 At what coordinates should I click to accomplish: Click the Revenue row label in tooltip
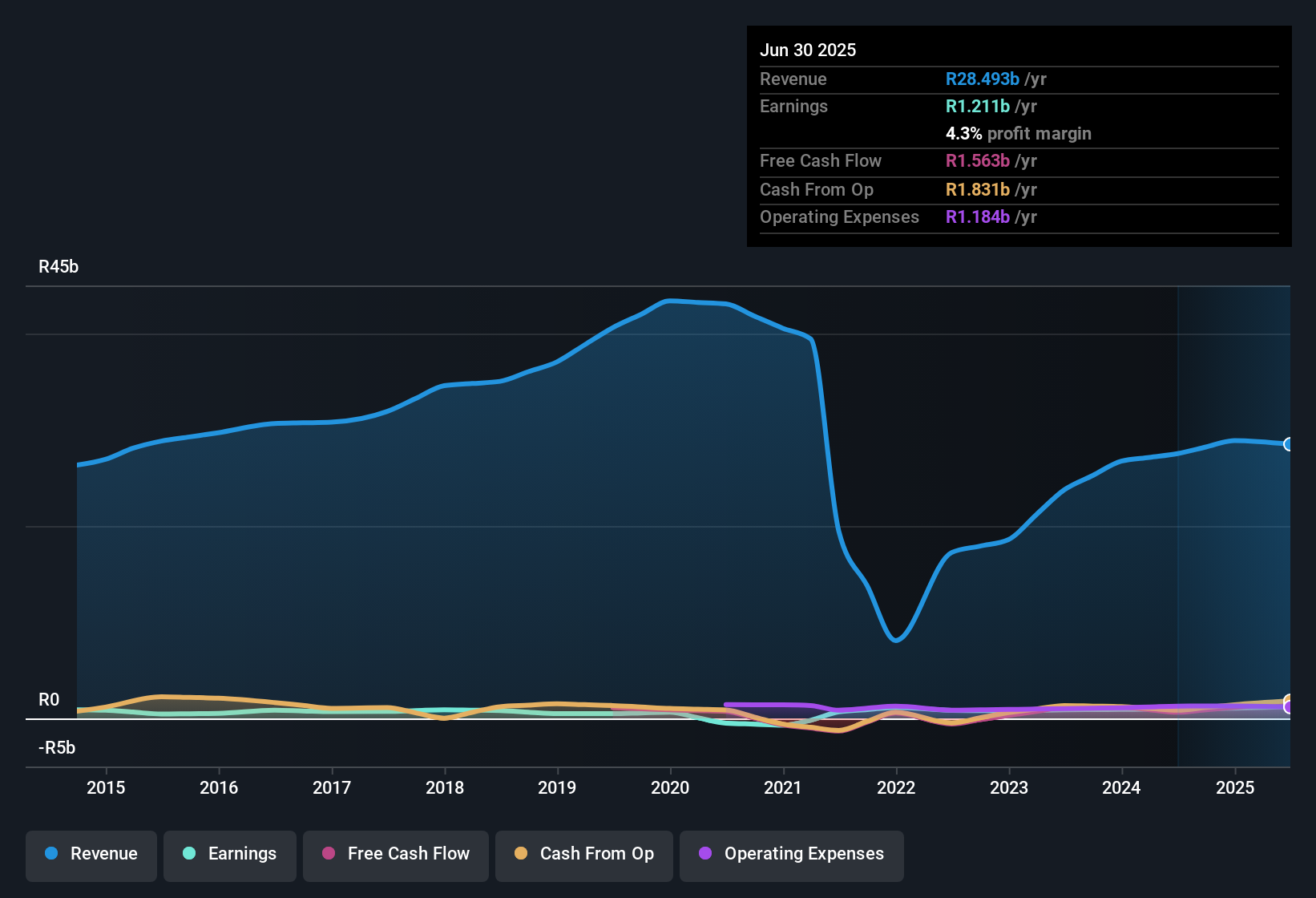click(x=793, y=79)
